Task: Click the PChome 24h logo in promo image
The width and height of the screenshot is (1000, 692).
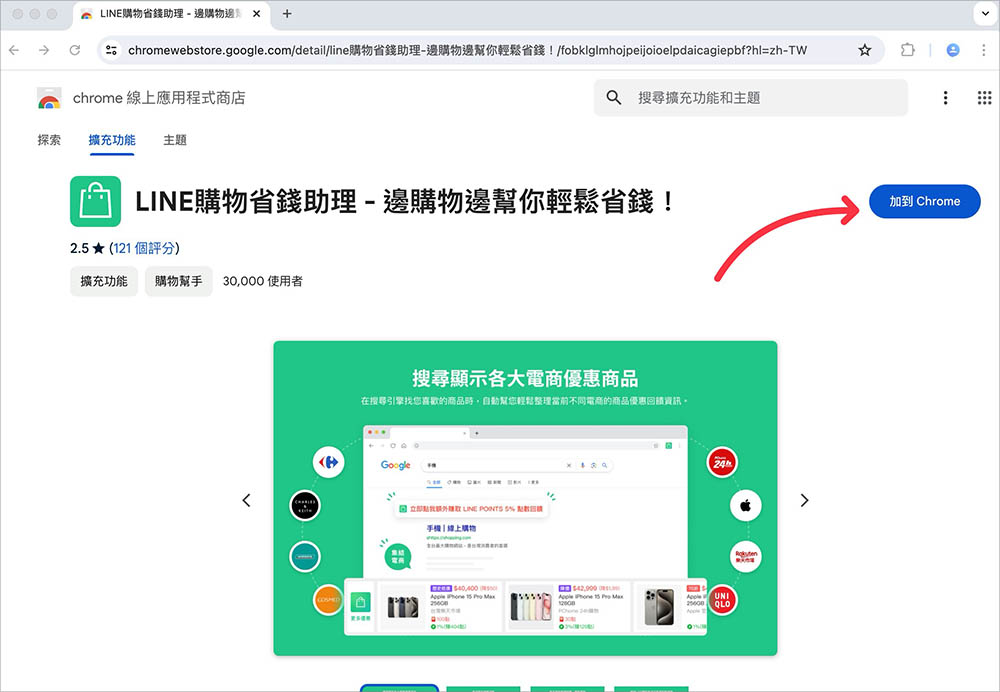Action: click(722, 463)
